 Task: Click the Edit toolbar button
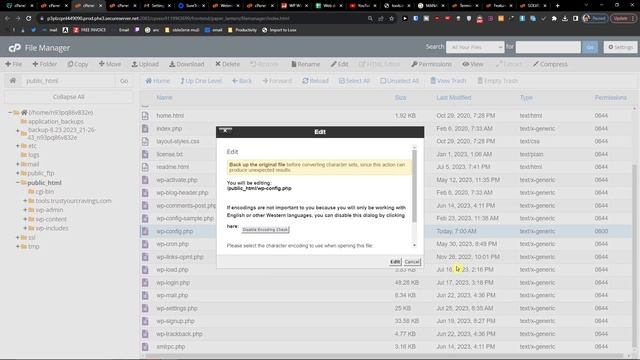(x=340, y=64)
